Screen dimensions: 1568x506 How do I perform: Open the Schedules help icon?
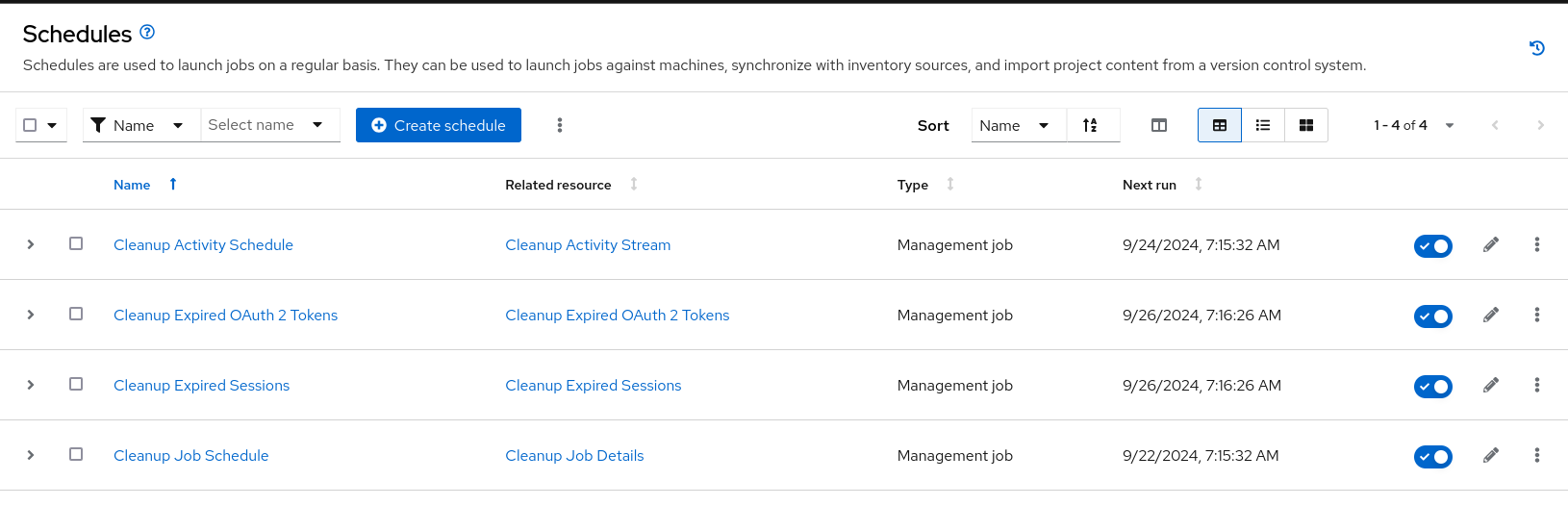[x=147, y=32]
